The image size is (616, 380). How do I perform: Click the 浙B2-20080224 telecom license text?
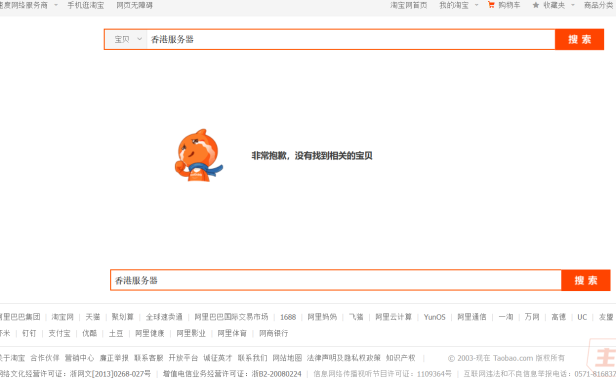tap(276, 374)
